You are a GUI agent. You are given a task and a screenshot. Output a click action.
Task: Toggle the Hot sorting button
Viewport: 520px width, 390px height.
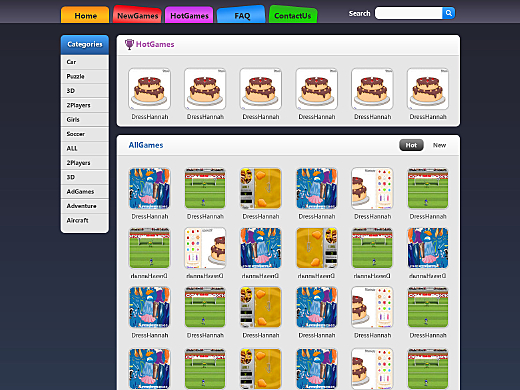[411, 145]
